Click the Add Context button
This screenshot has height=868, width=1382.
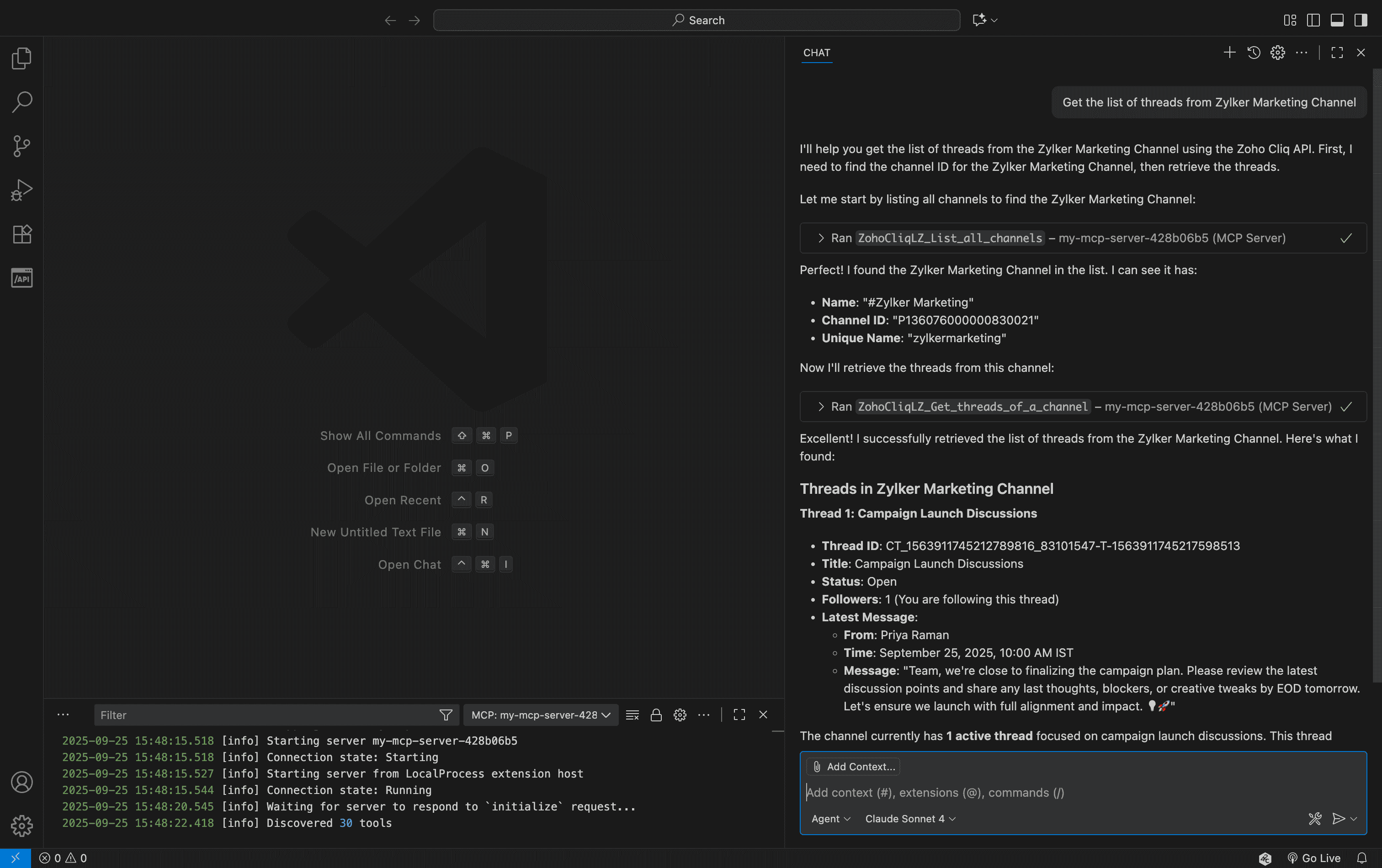[853, 767]
